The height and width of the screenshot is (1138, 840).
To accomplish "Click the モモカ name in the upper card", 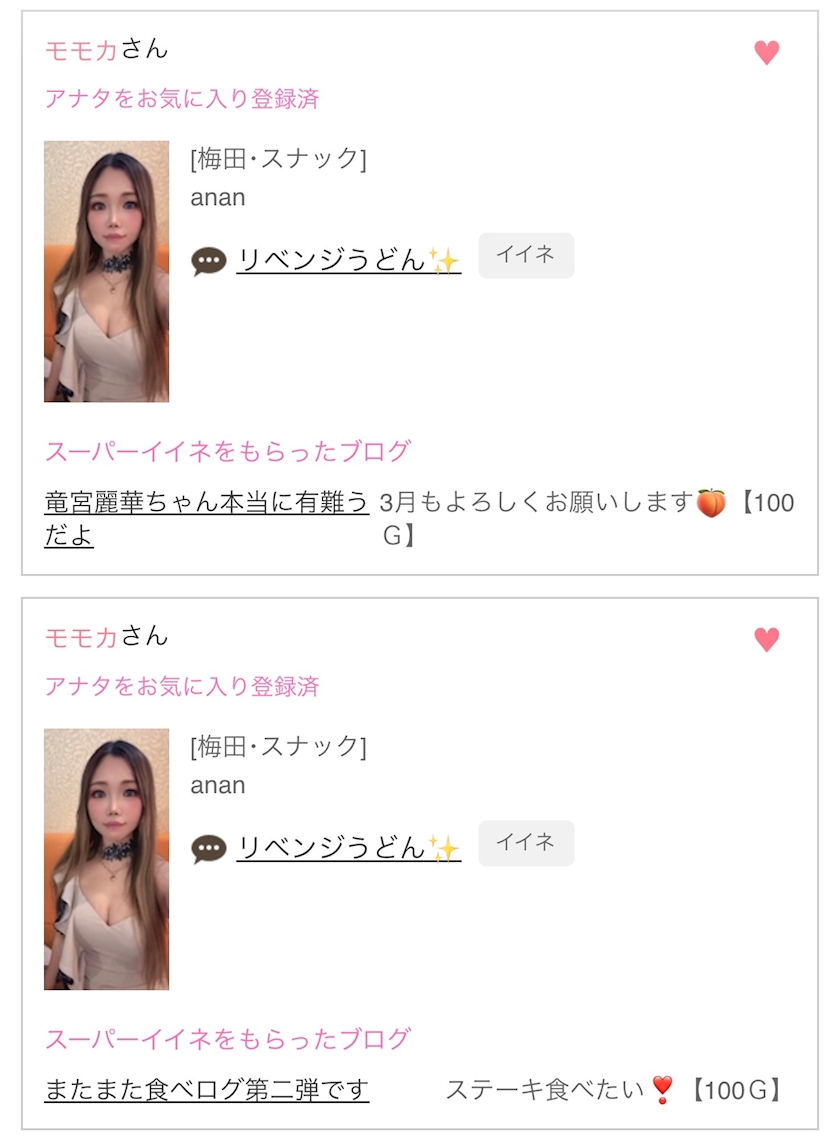I will click(81, 50).
